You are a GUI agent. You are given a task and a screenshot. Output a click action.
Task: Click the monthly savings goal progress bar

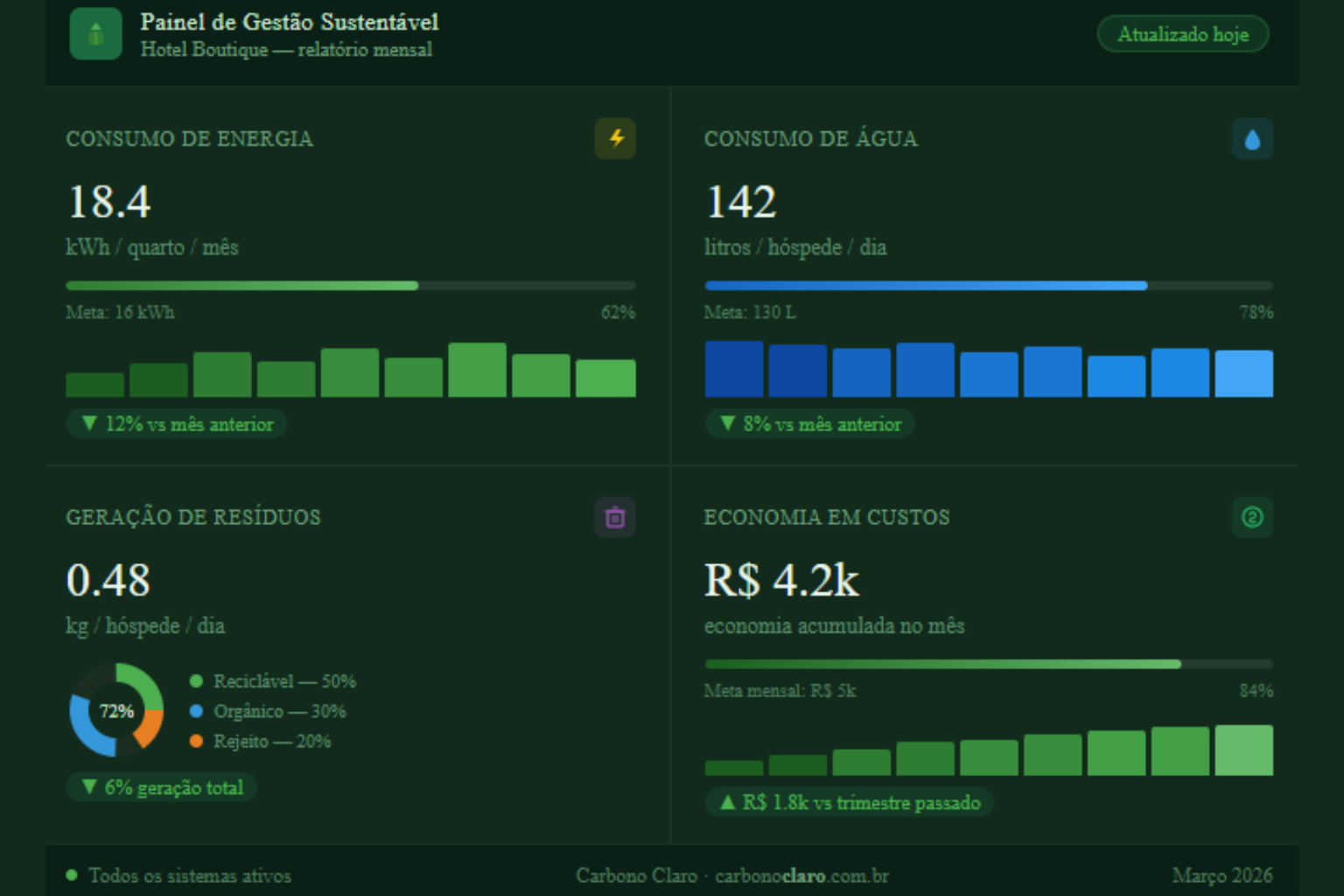coord(989,664)
